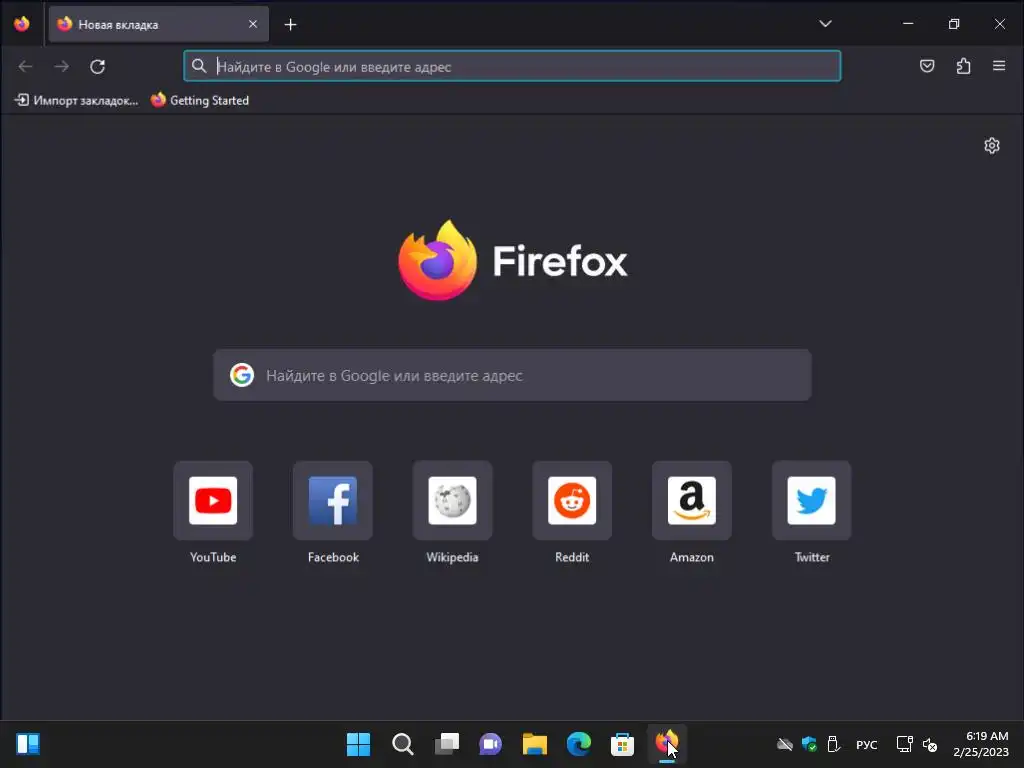Open the Twitter shortcut tile
1024x768 pixels.
click(812, 500)
